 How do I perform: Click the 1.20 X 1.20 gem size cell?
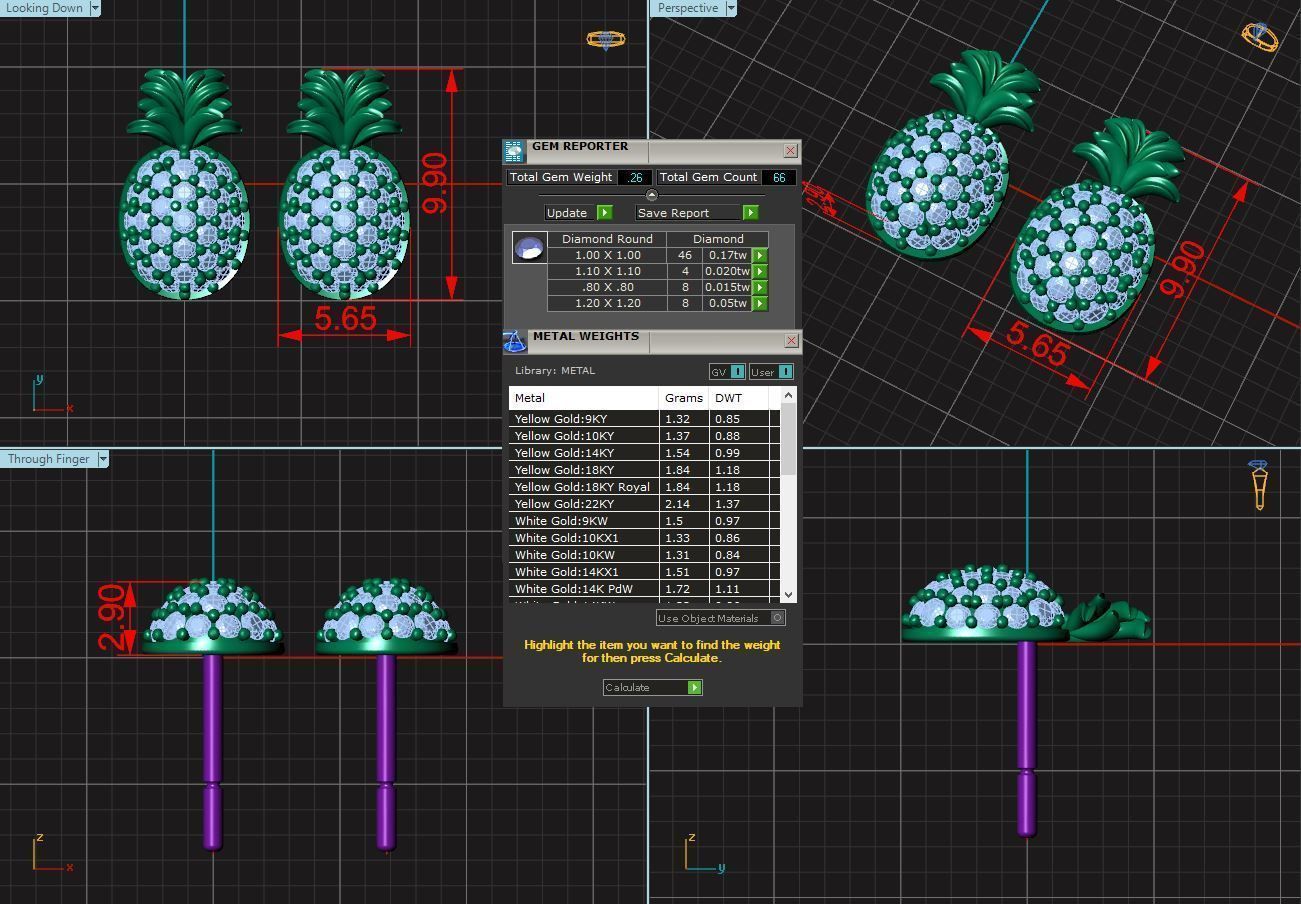(x=607, y=303)
